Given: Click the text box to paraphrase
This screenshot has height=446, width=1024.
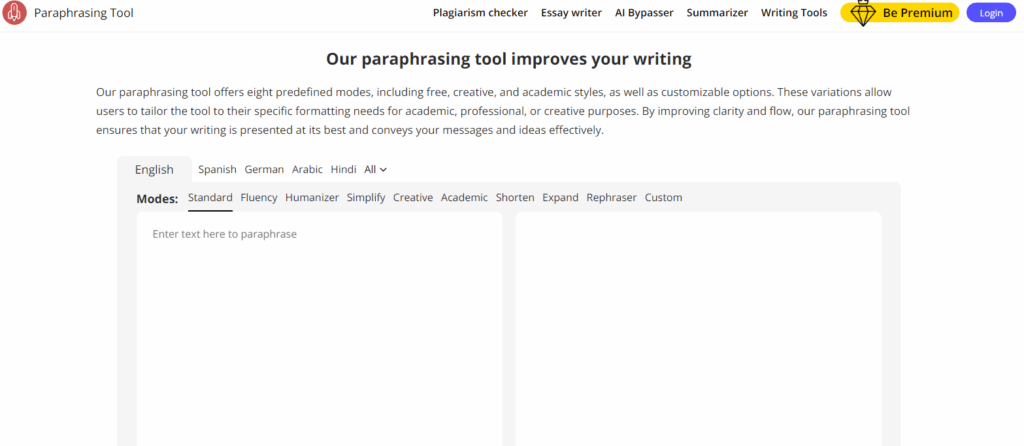Looking at the screenshot, I should [x=319, y=328].
